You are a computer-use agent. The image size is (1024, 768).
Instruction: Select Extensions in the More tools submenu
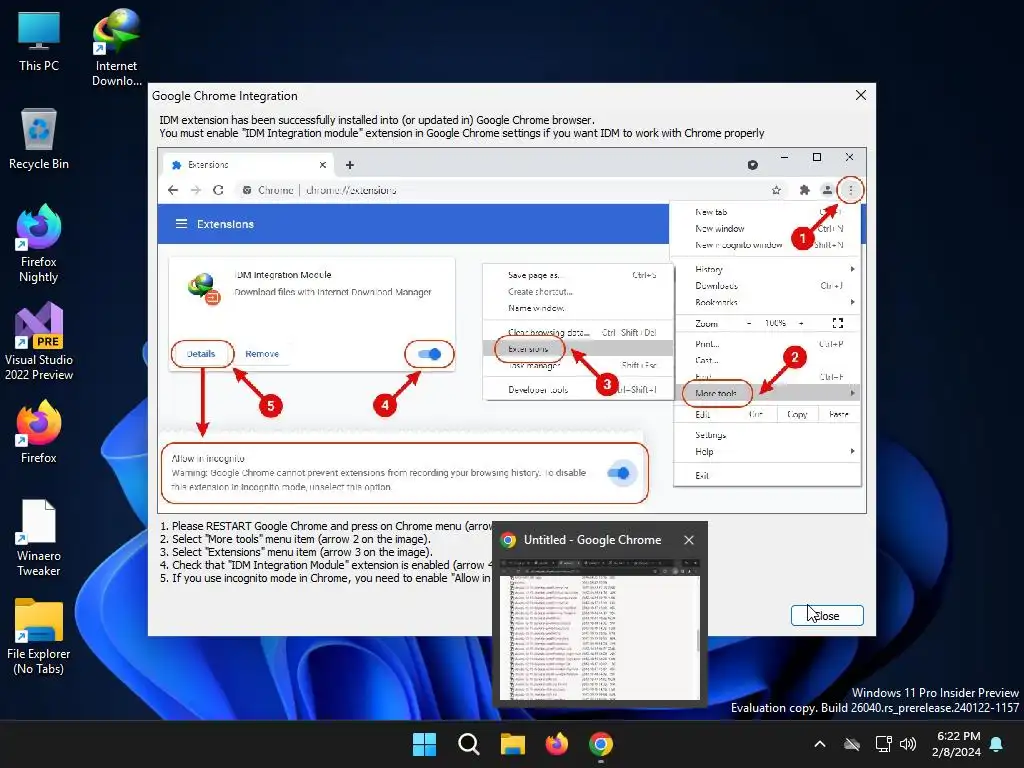577,349
